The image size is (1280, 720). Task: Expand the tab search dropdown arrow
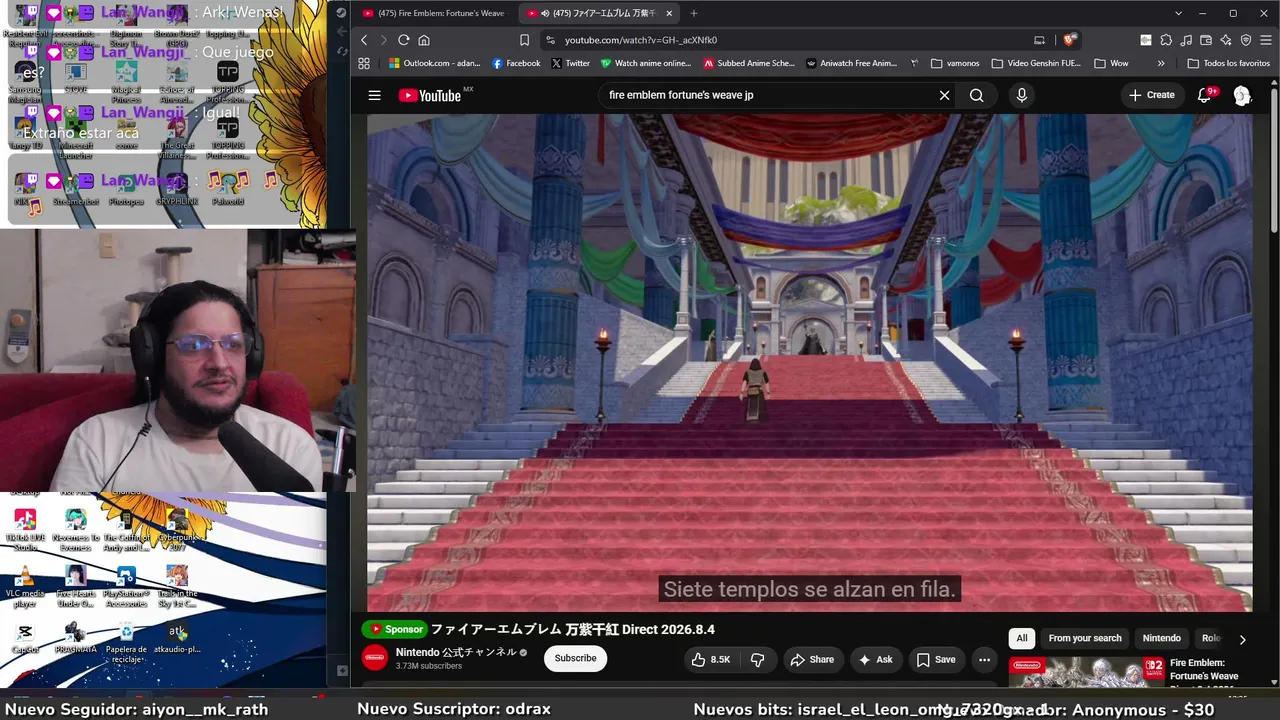point(1178,13)
